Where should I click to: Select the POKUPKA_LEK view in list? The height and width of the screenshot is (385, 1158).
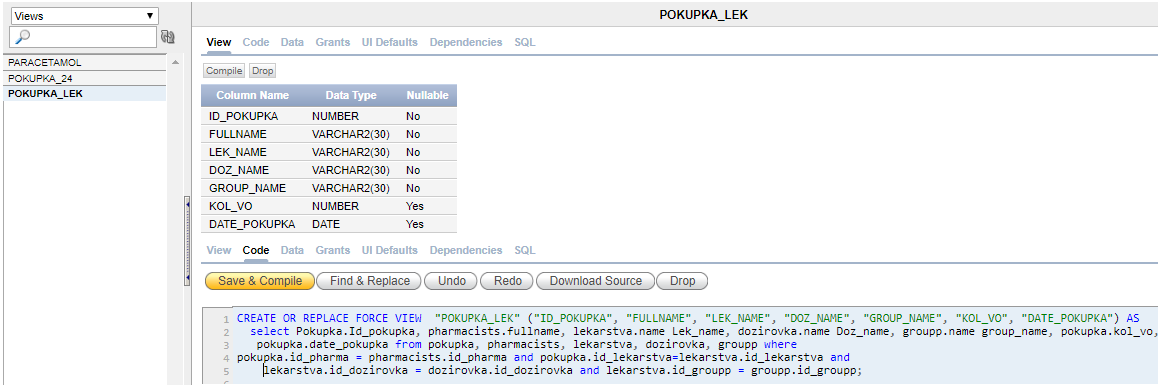tap(85, 94)
